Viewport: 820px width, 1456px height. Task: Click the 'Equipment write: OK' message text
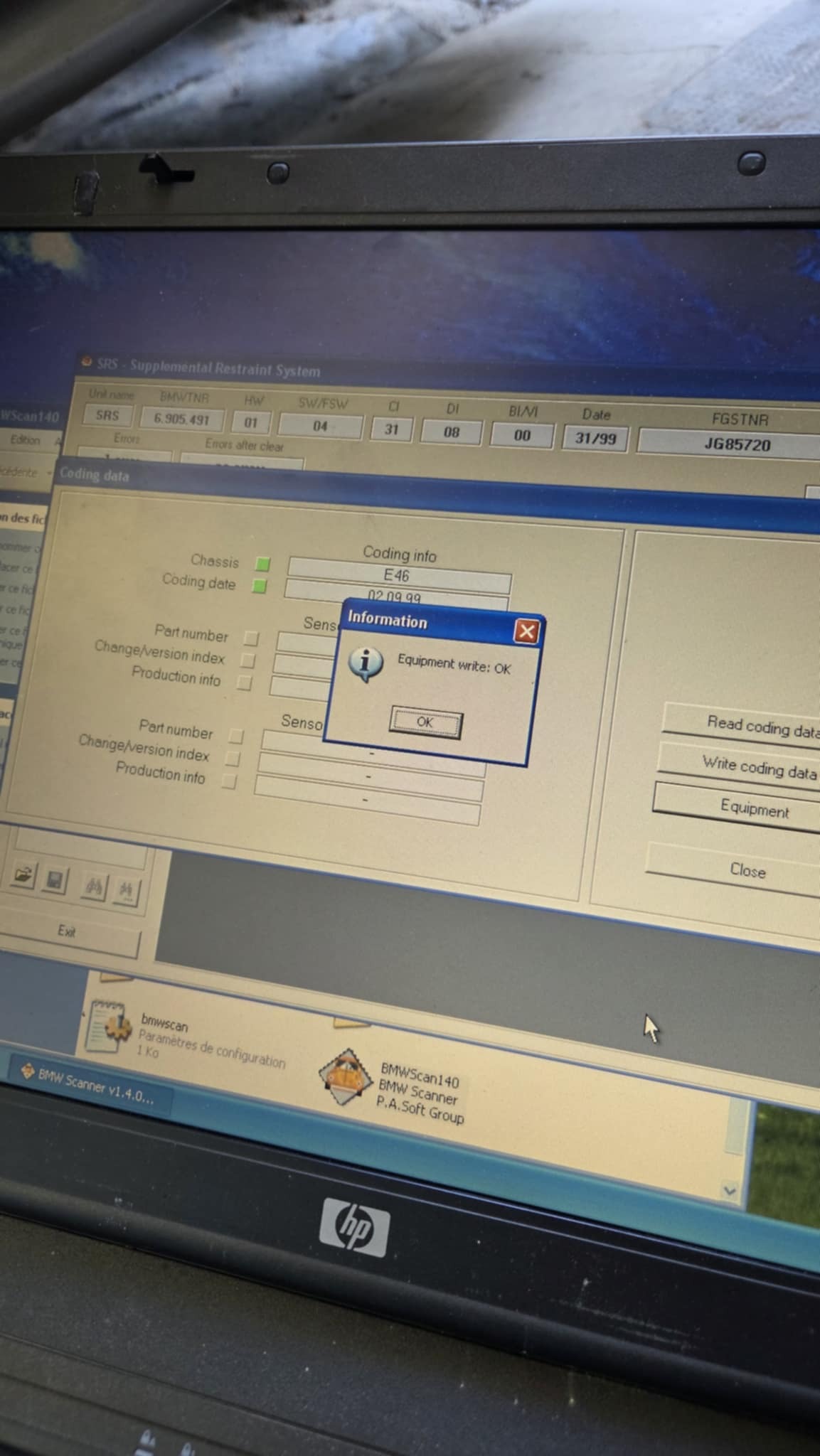click(x=454, y=664)
